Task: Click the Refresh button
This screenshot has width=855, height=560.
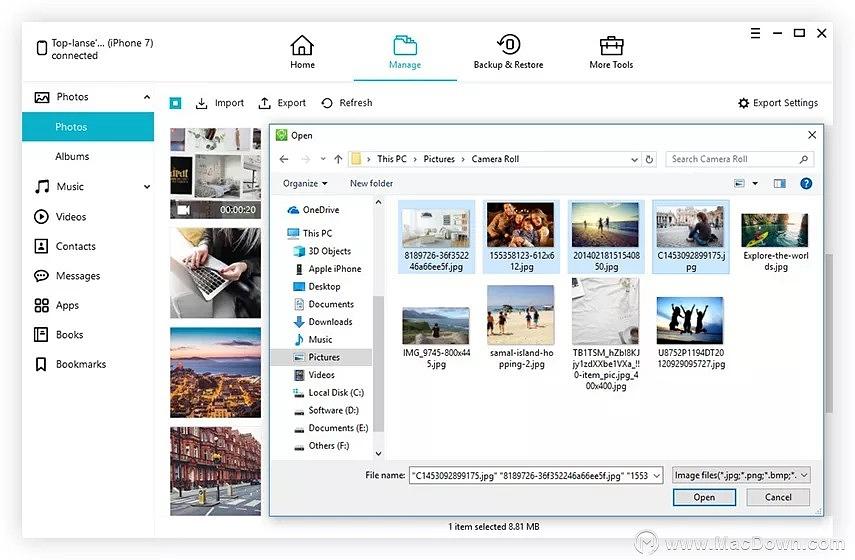Action: 347,103
